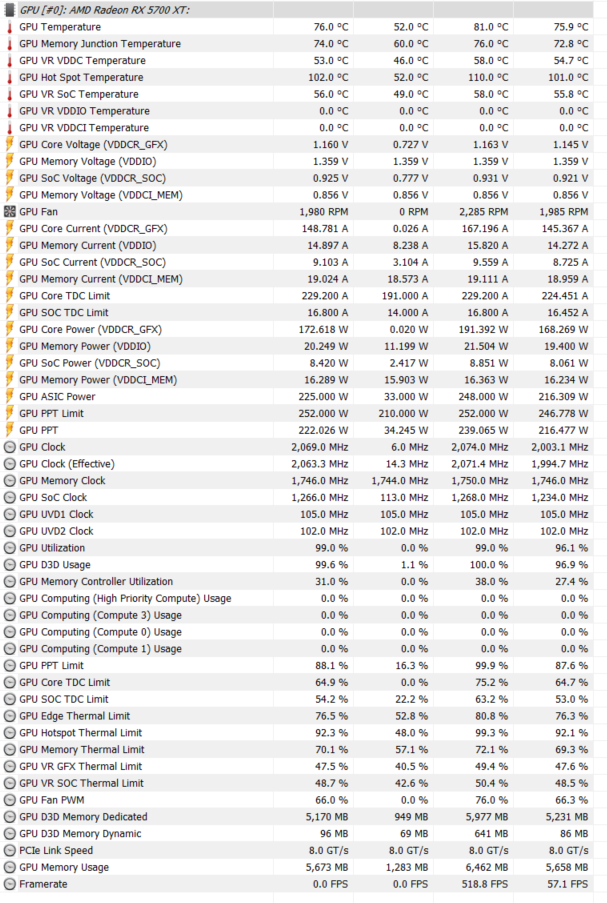Select the GPU Memory Thermal Limit label
The width and height of the screenshot is (607, 903).
pos(82,750)
